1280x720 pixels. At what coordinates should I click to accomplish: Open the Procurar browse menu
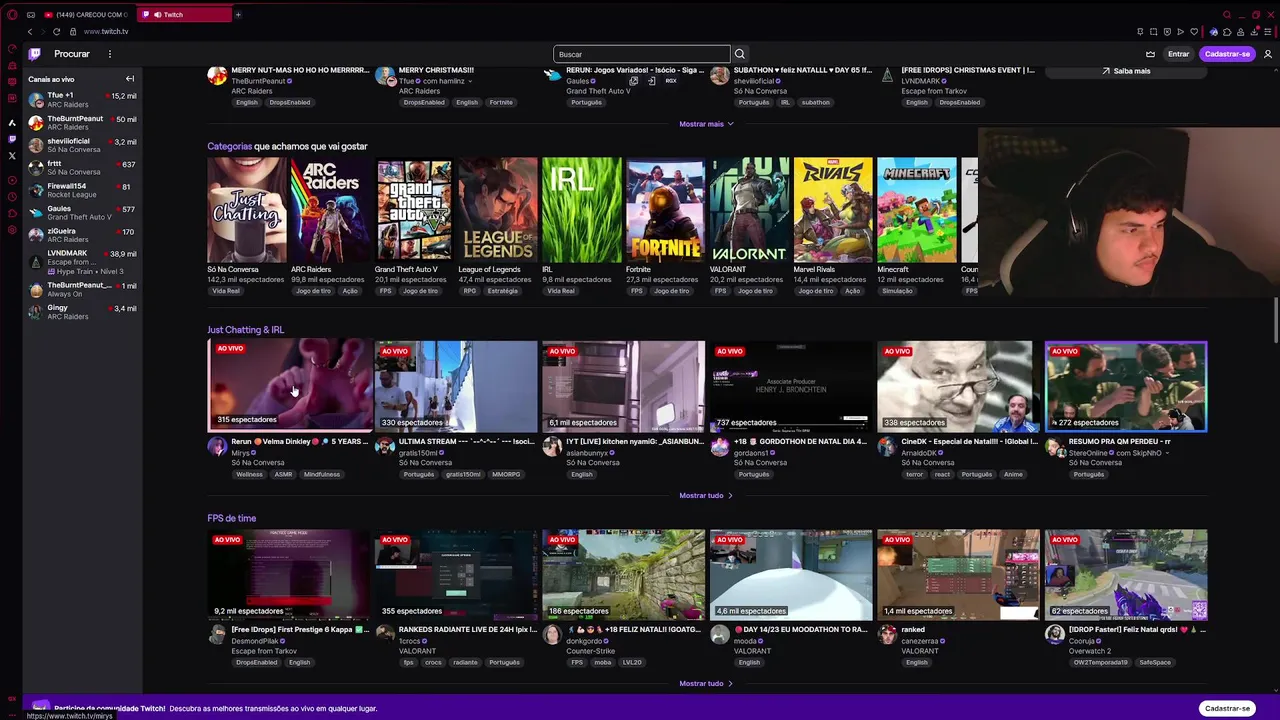tap(72, 54)
